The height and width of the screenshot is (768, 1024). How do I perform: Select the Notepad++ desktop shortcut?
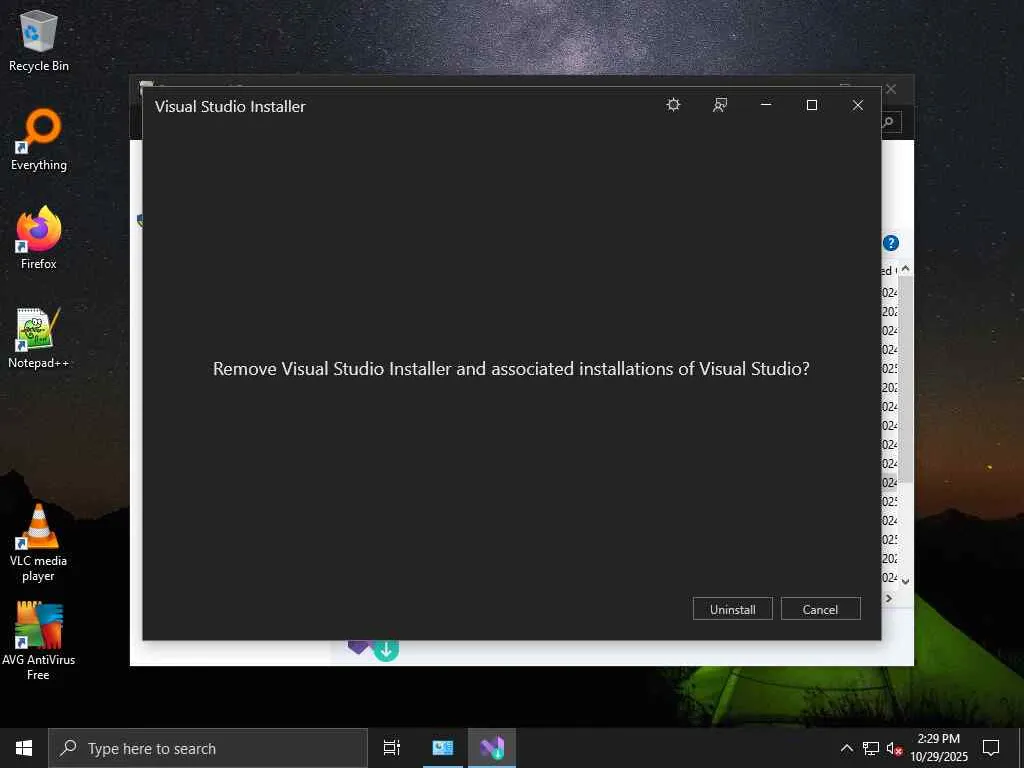point(39,338)
